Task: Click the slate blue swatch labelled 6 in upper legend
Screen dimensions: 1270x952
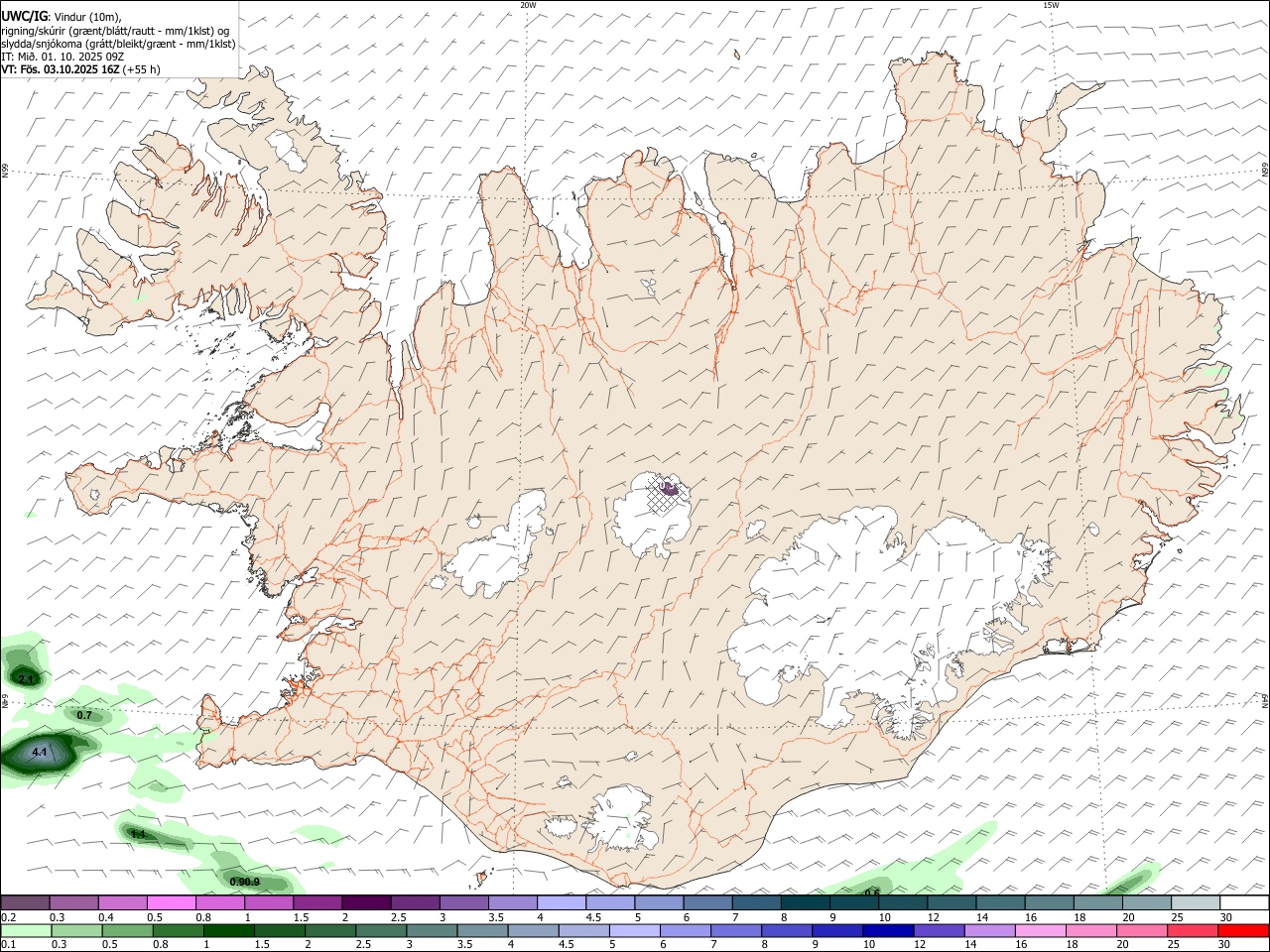Action: point(708,902)
